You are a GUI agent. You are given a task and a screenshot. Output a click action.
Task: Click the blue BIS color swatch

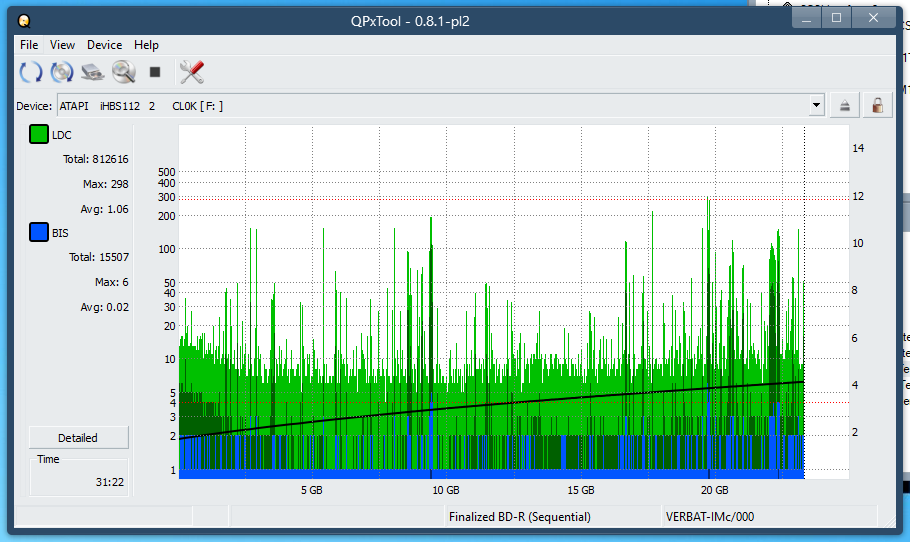(39, 233)
